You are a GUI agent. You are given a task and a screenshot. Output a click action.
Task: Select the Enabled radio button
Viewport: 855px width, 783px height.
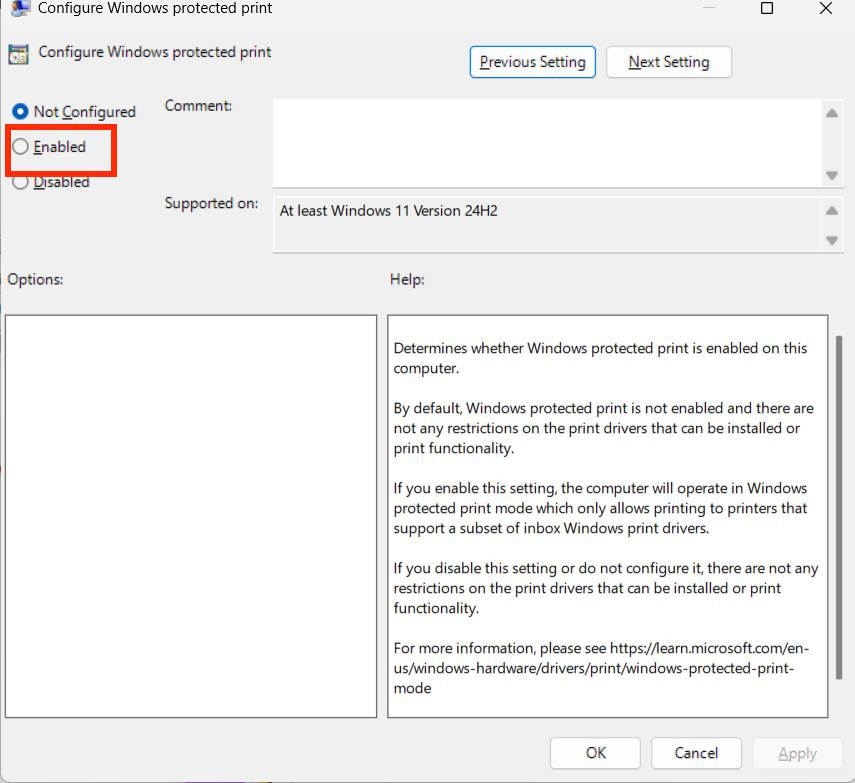tap(19, 147)
